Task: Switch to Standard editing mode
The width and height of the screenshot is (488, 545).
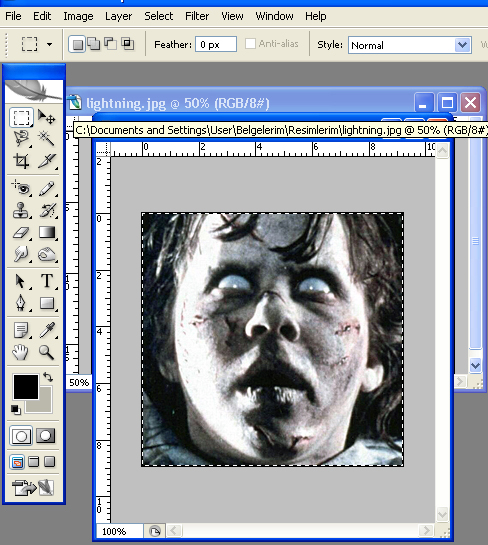Action: point(21,436)
